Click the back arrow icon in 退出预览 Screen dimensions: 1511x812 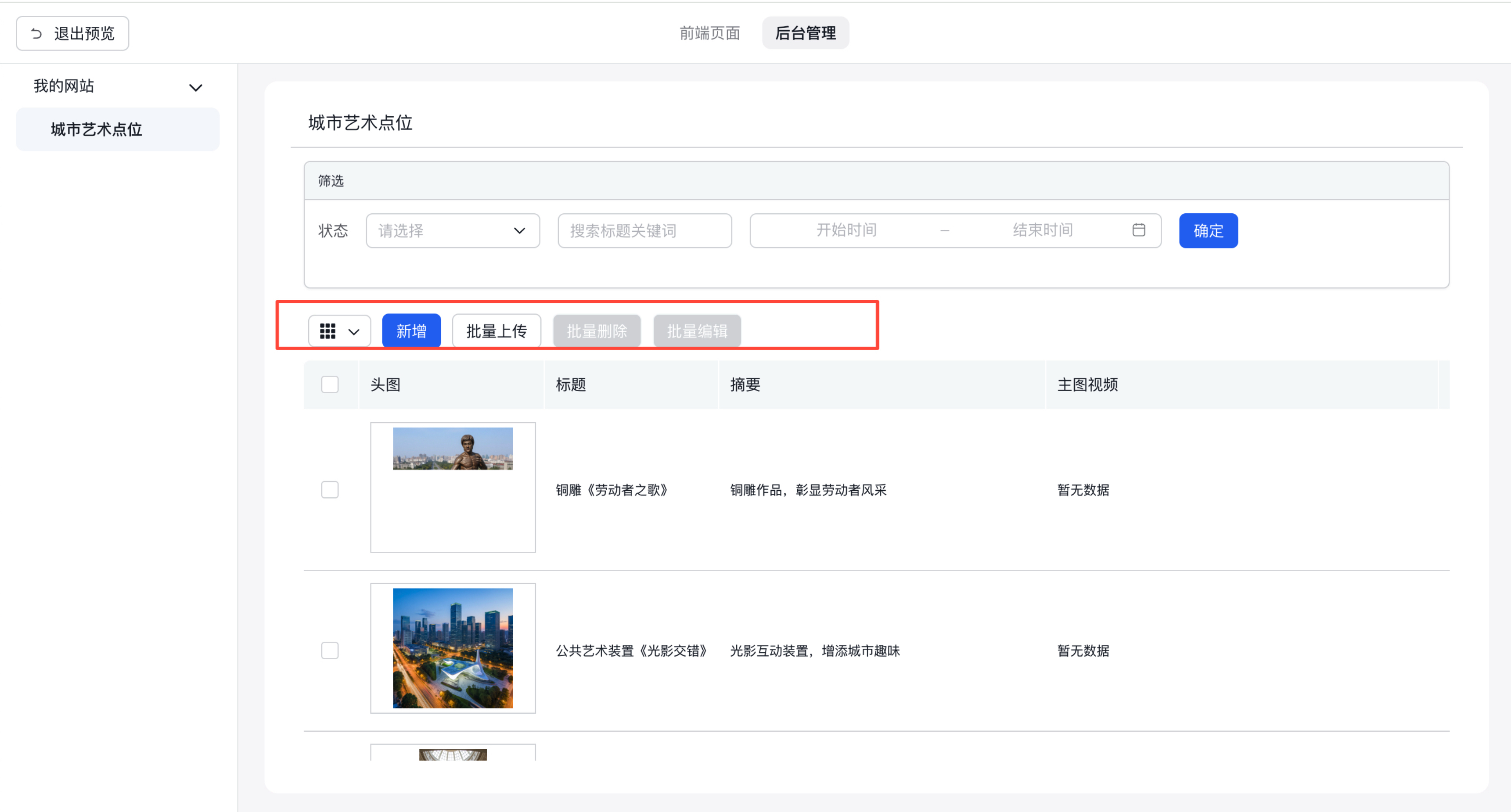tap(36, 33)
